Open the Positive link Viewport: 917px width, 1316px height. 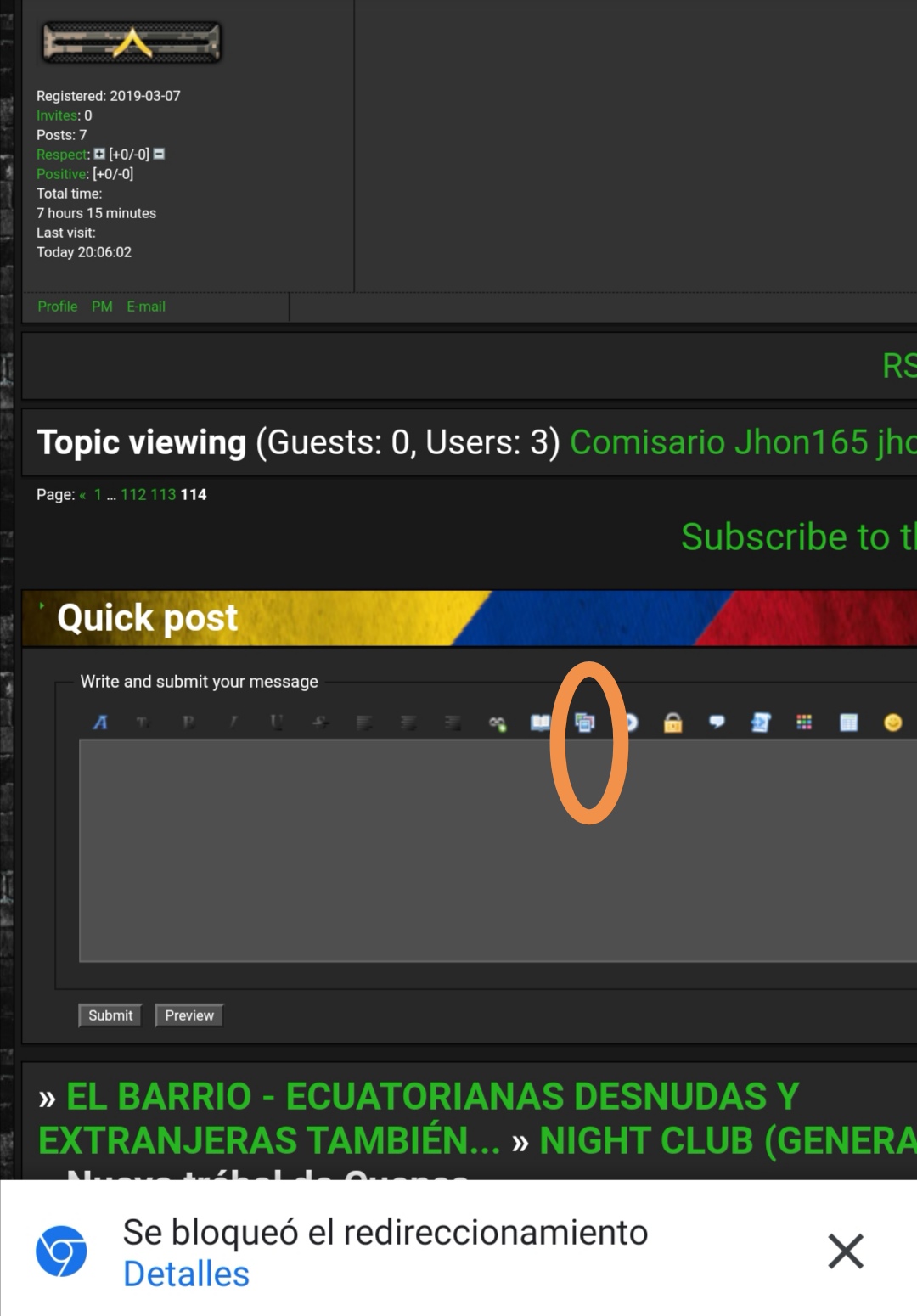pos(61,174)
